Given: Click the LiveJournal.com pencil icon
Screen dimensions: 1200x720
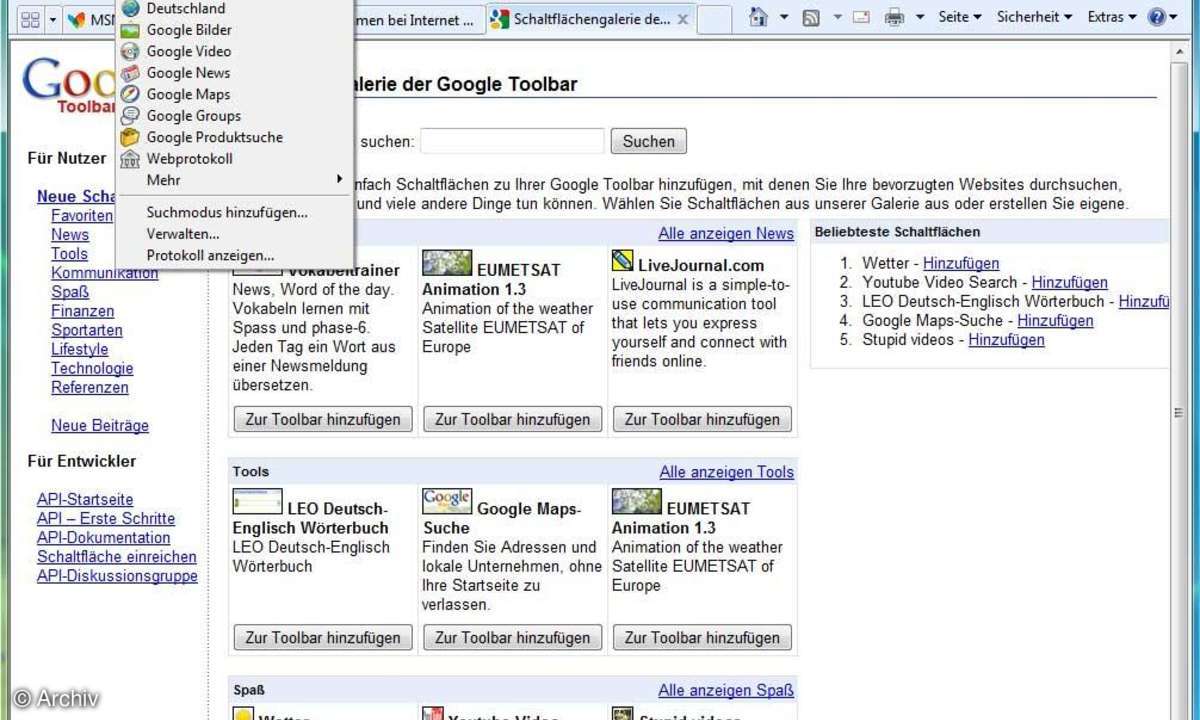Looking at the screenshot, I should [x=622, y=262].
